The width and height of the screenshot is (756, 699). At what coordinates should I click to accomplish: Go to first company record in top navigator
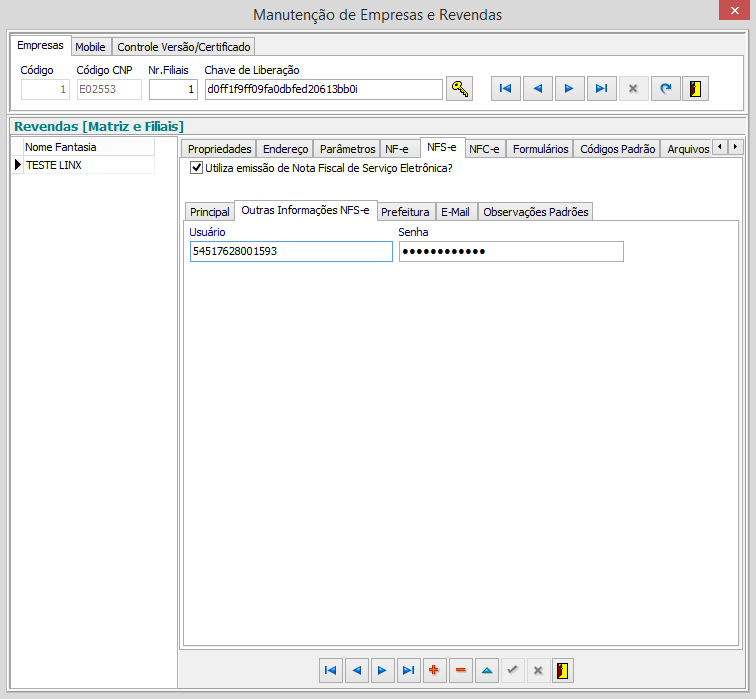click(x=505, y=89)
